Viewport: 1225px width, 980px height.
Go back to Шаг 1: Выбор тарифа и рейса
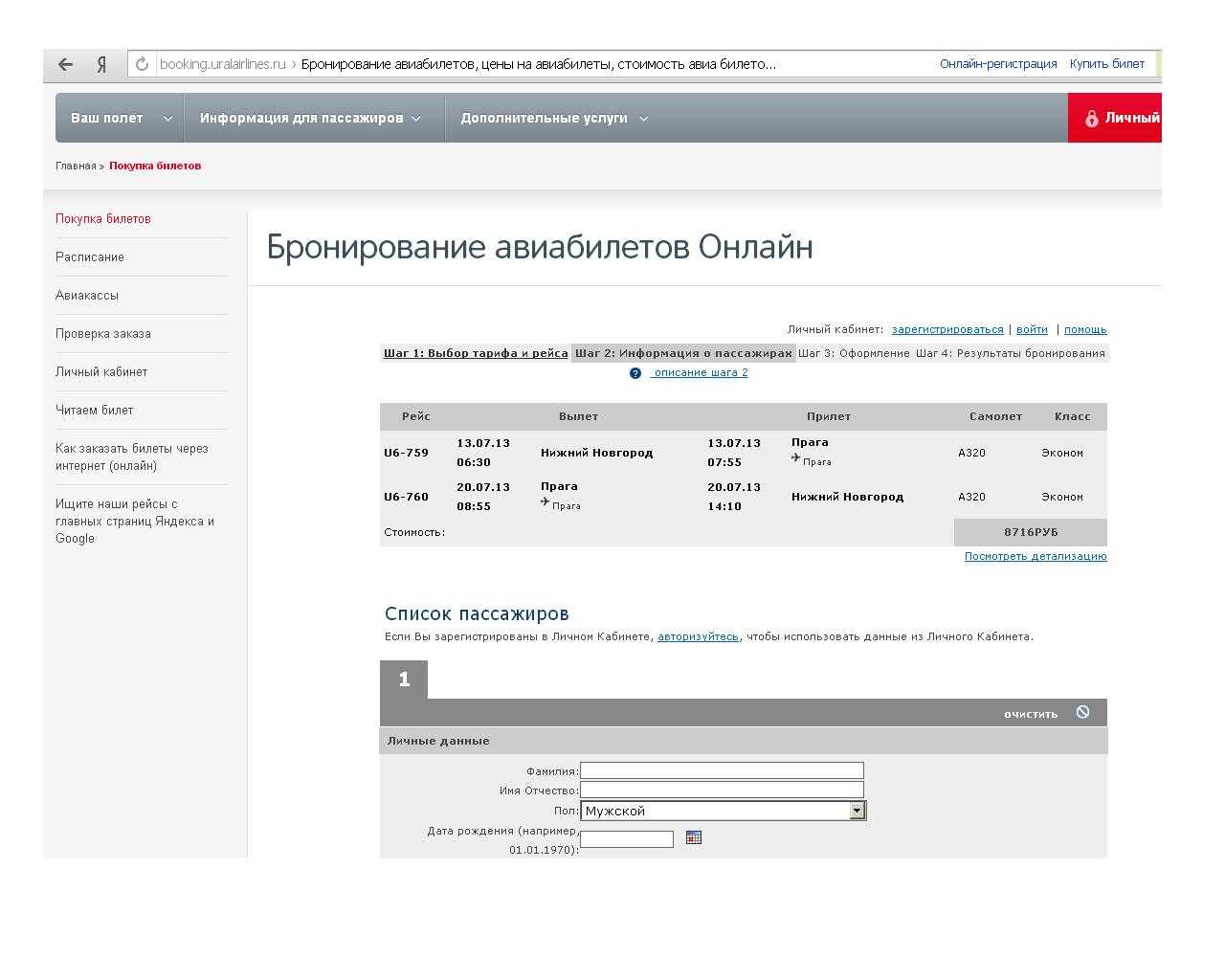(x=476, y=353)
